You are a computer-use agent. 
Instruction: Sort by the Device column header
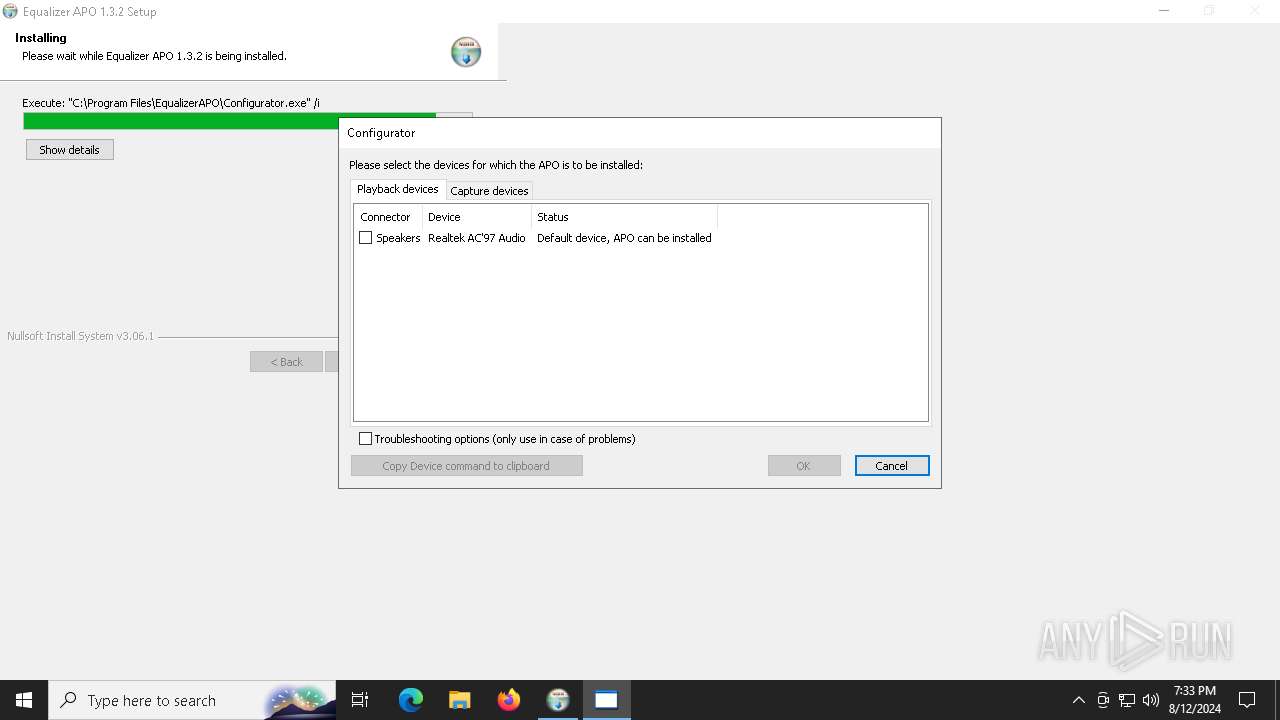[x=477, y=217]
